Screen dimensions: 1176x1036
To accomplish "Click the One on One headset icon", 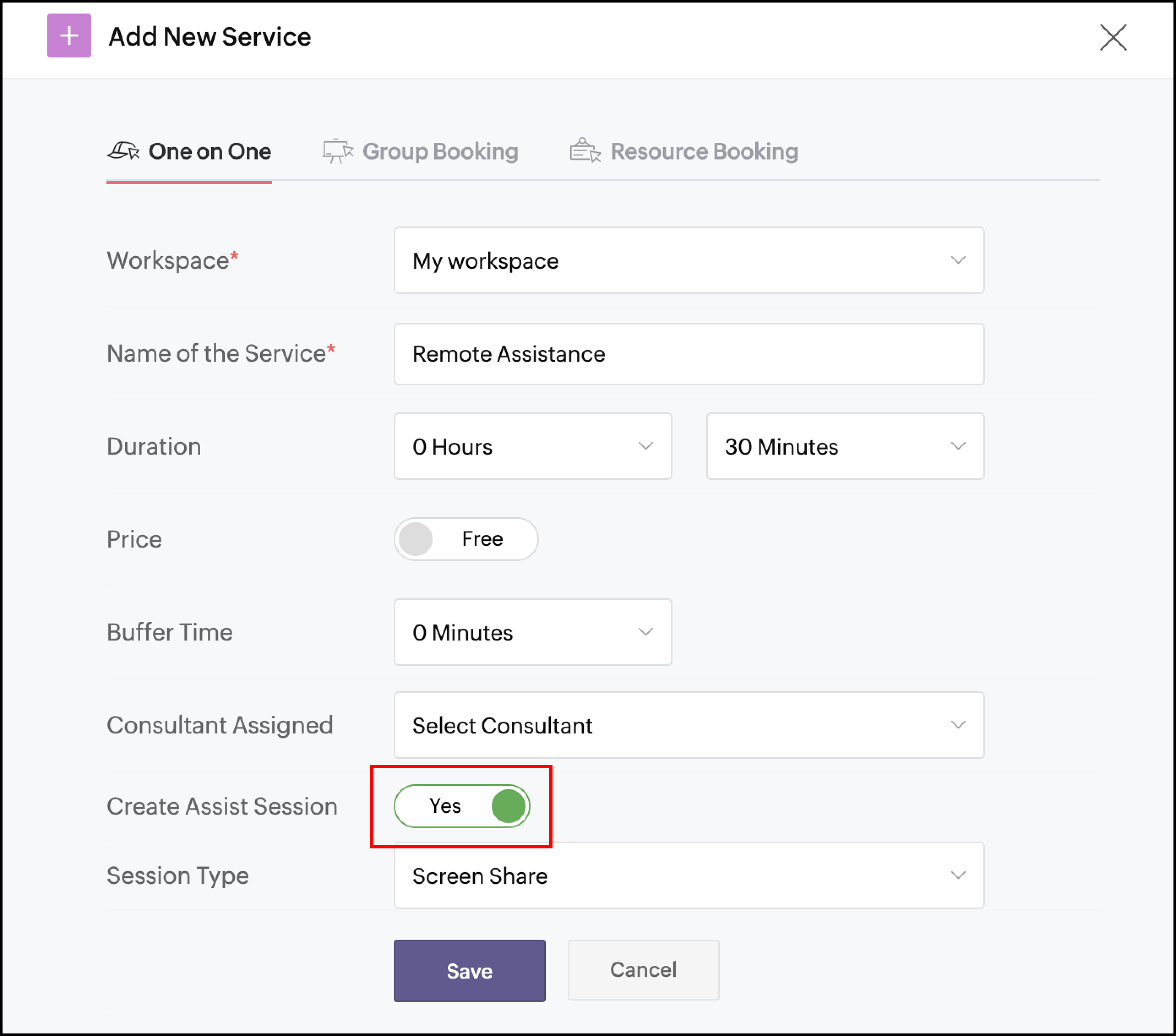I will coord(124,151).
